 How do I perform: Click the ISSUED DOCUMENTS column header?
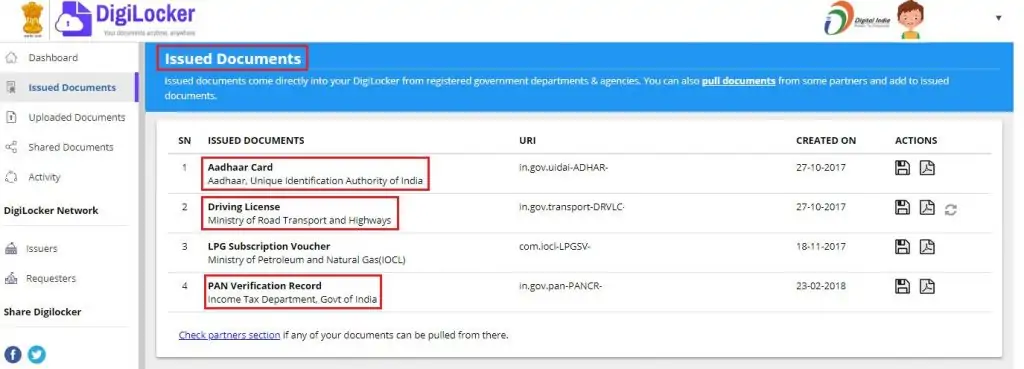(256, 140)
